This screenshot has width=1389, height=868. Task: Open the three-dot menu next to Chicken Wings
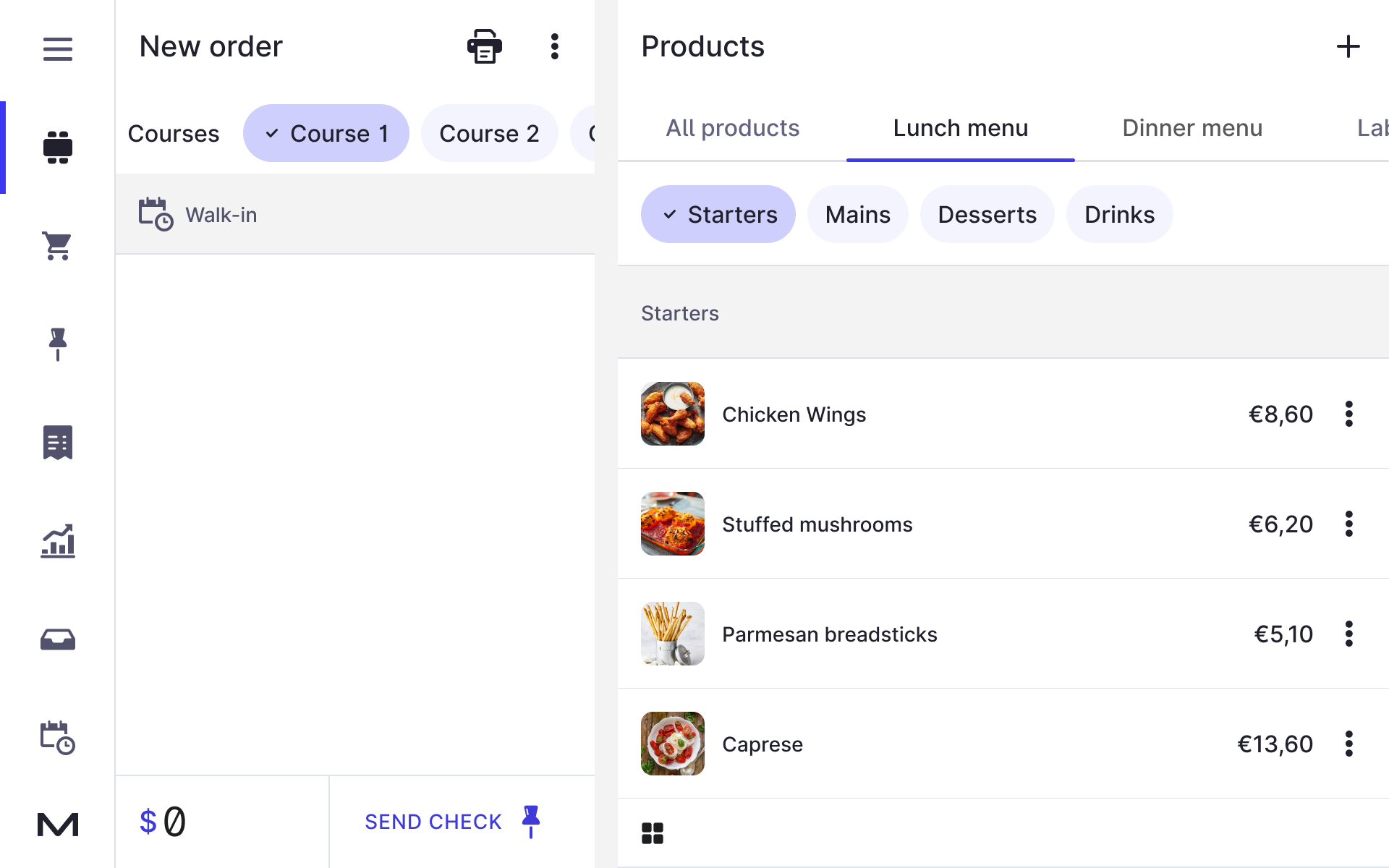point(1349,414)
